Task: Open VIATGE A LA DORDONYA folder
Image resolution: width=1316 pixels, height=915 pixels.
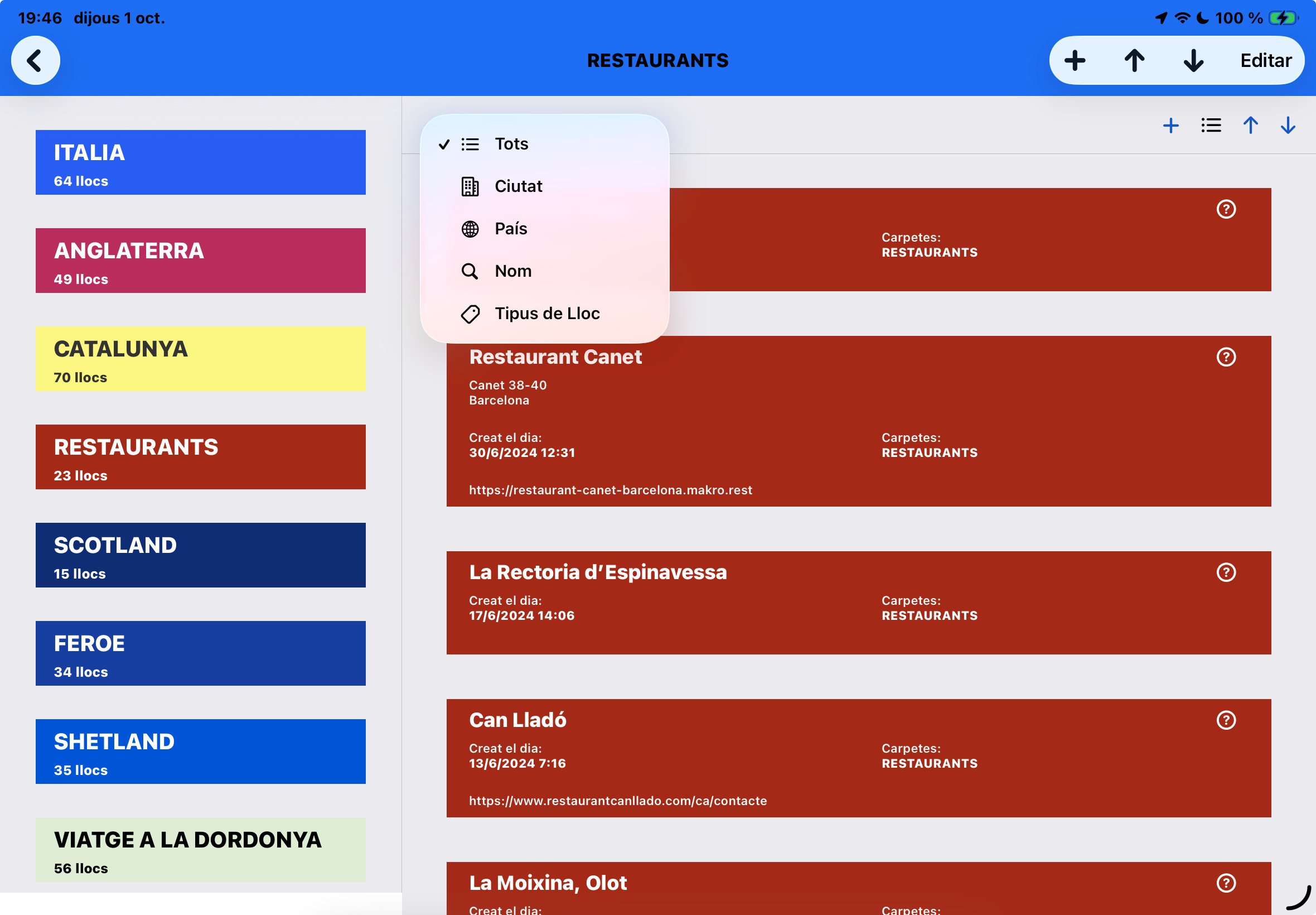Action: [201, 850]
